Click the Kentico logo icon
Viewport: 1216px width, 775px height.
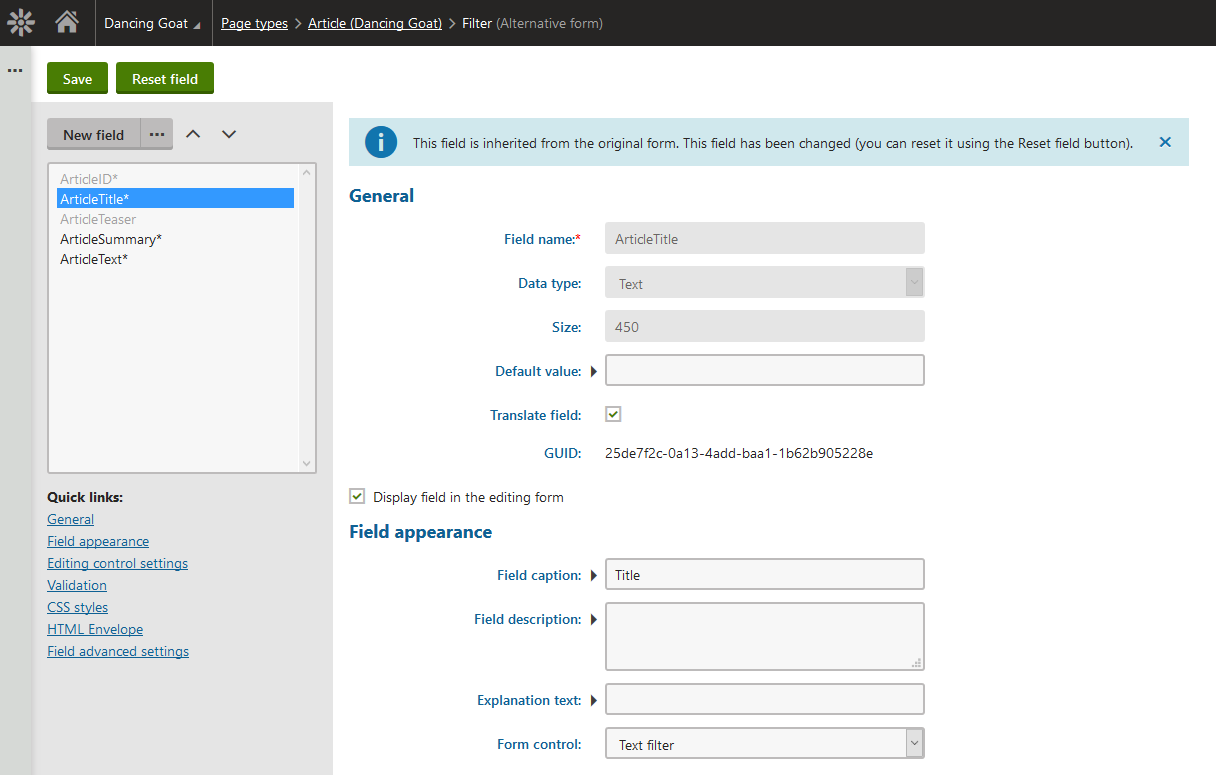21,22
